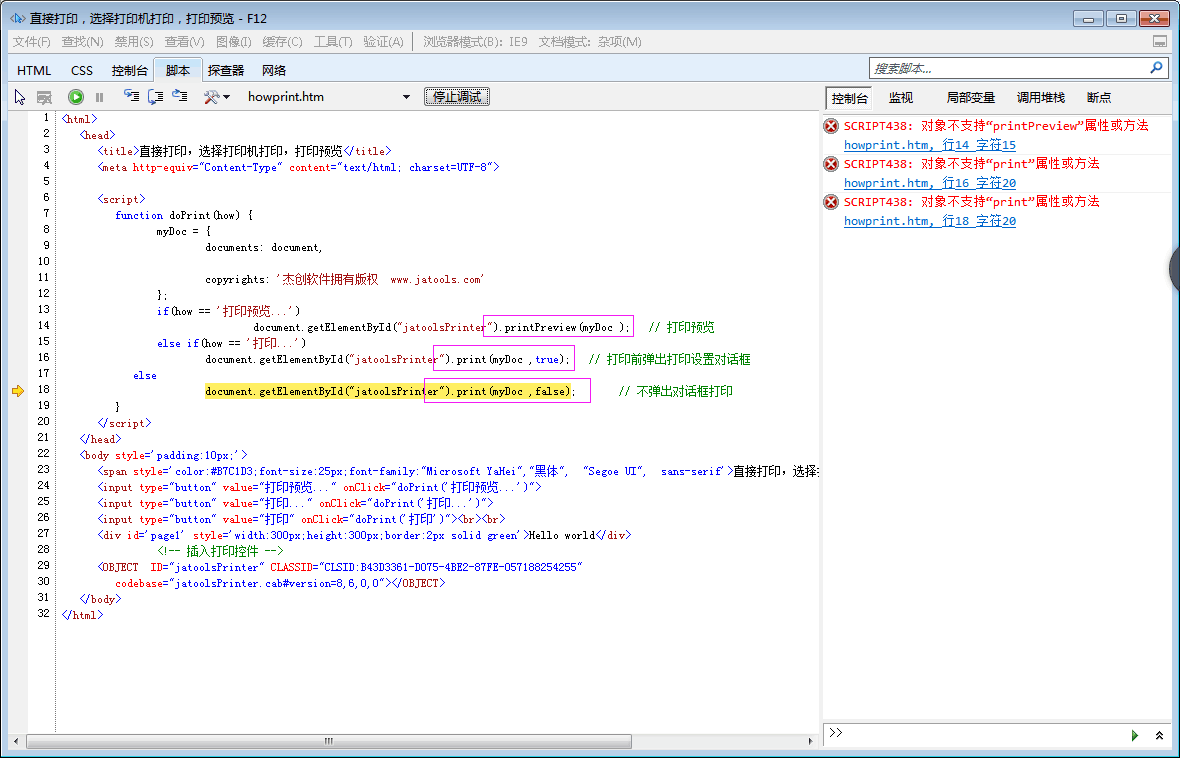The height and width of the screenshot is (758, 1180).
Task: Click the scroll left arrow of code pane
Action: tap(16, 741)
